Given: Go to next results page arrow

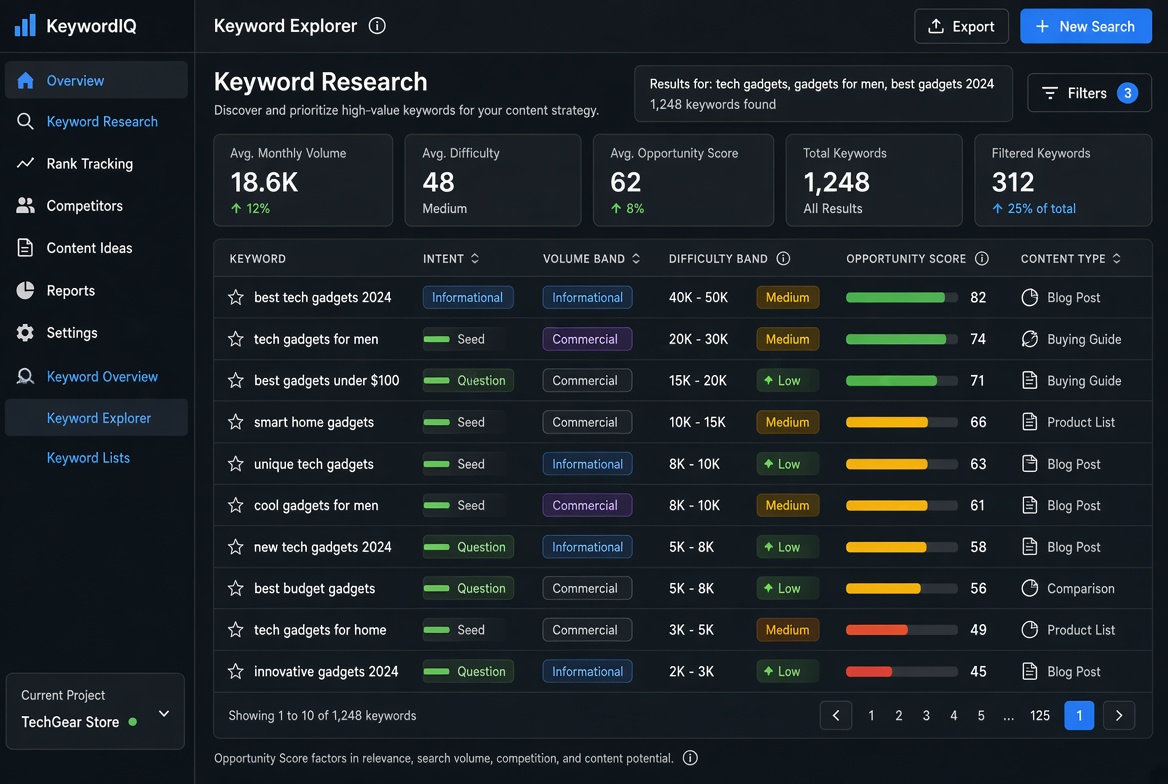Looking at the screenshot, I should (1119, 715).
